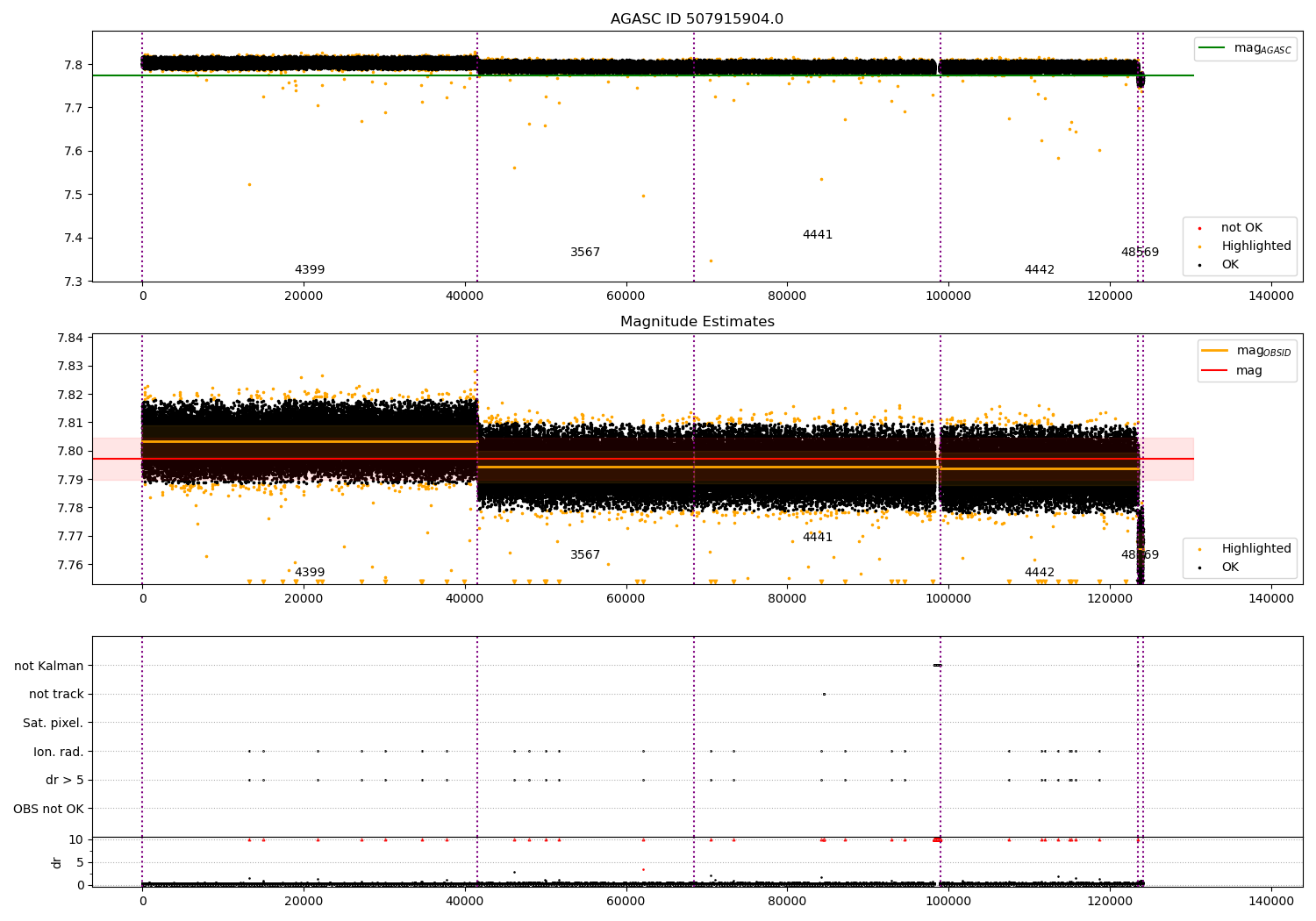Click the 'OBS not OK' row label
This screenshot has height=921, width=1316.
pyautogui.click(x=49, y=808)
